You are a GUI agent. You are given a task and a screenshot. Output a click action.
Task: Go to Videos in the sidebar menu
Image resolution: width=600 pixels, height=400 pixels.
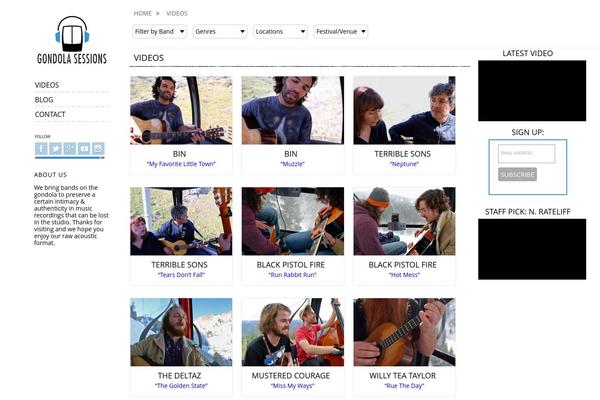click(47, 85)
